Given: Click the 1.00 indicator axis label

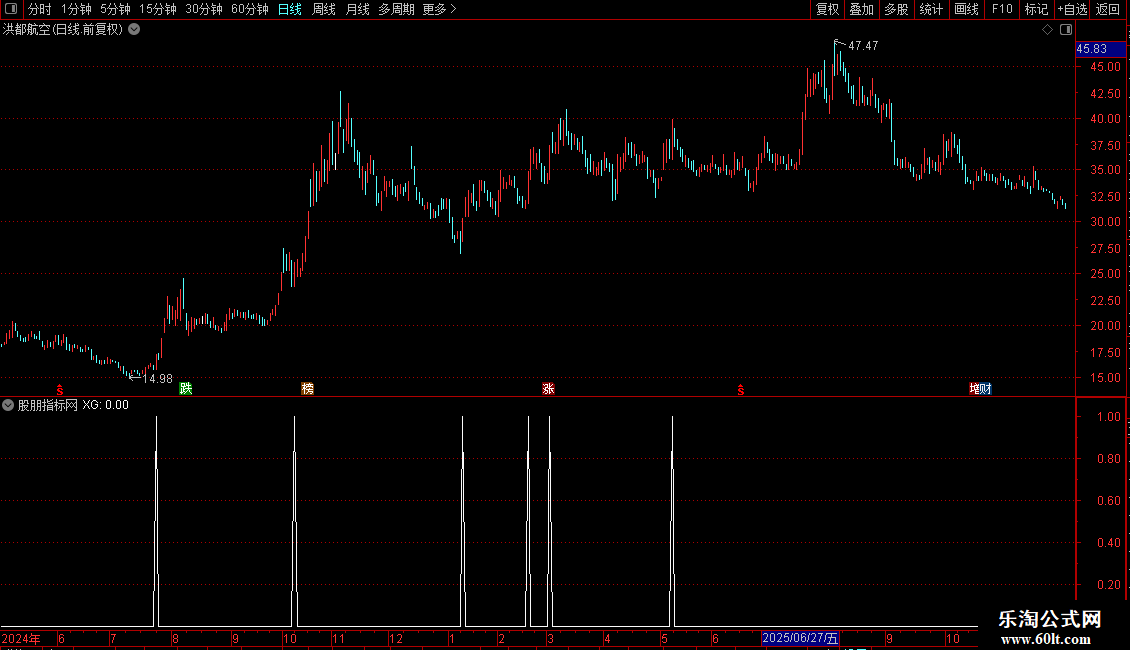Looking at the screenshot, I should [1108, 417].
